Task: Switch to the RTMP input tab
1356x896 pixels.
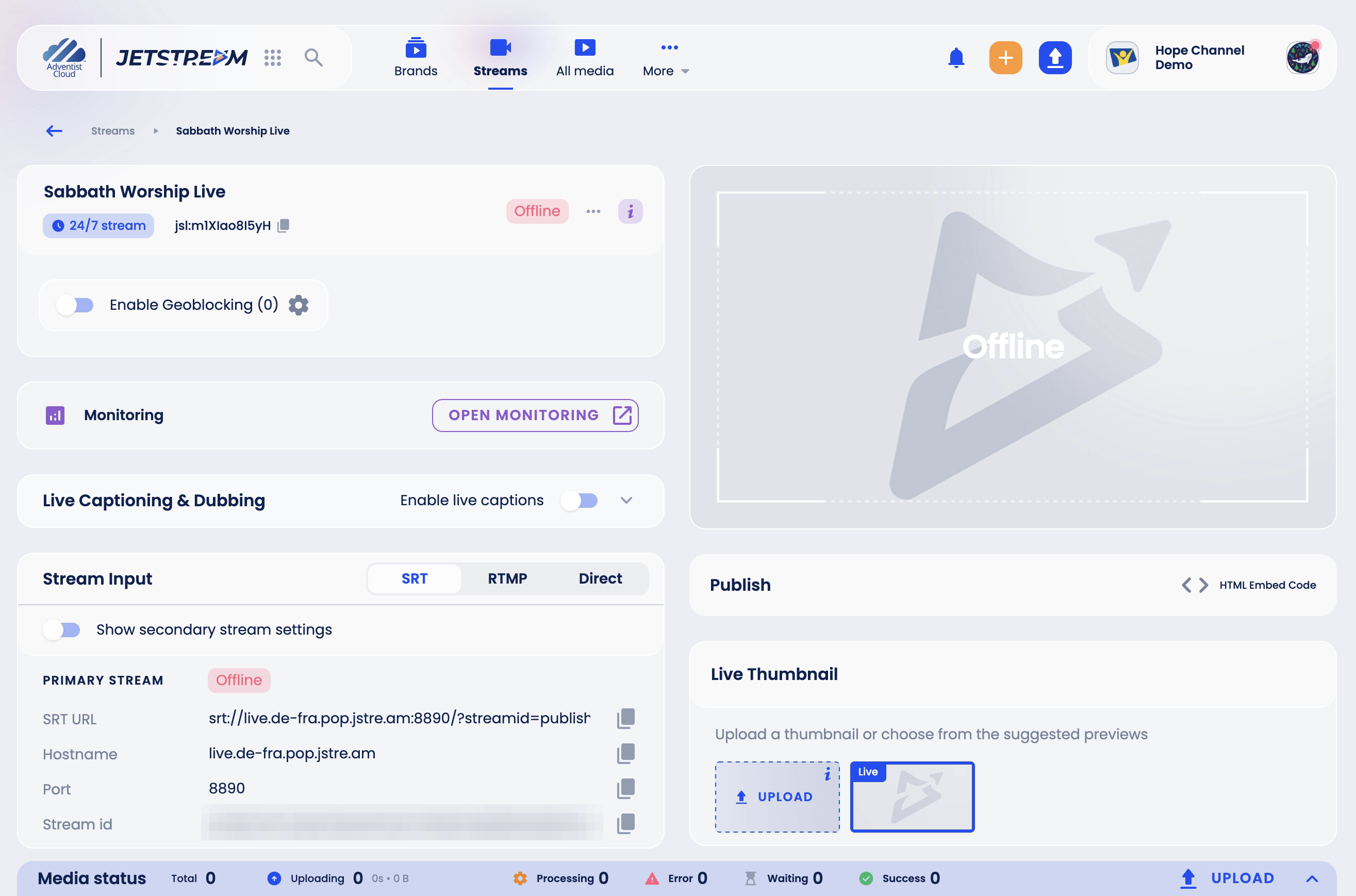Action: click(507, 579)
